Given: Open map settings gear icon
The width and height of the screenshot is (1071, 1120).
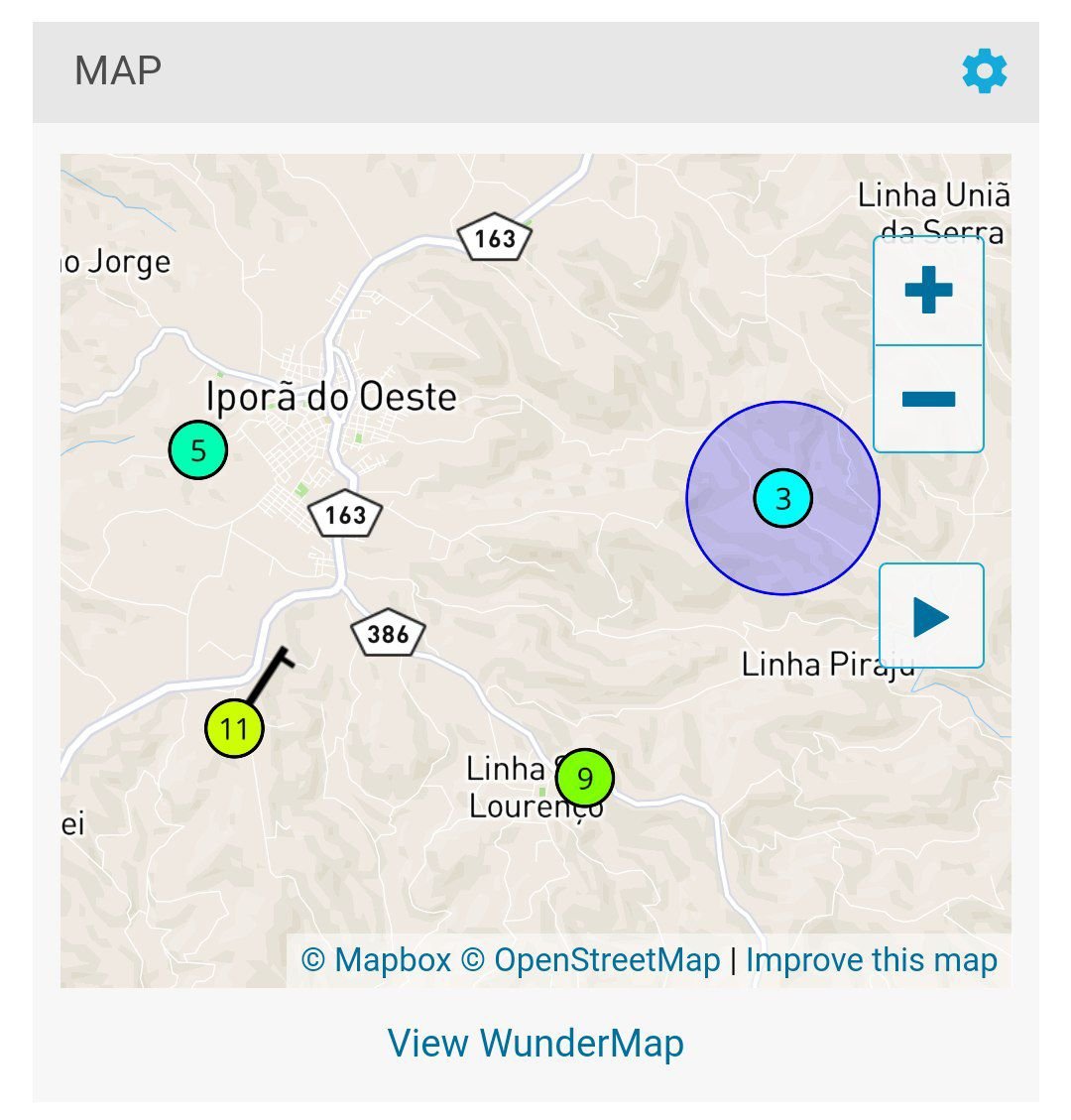Looking at the screenshot, I should [x=984, y=70].
